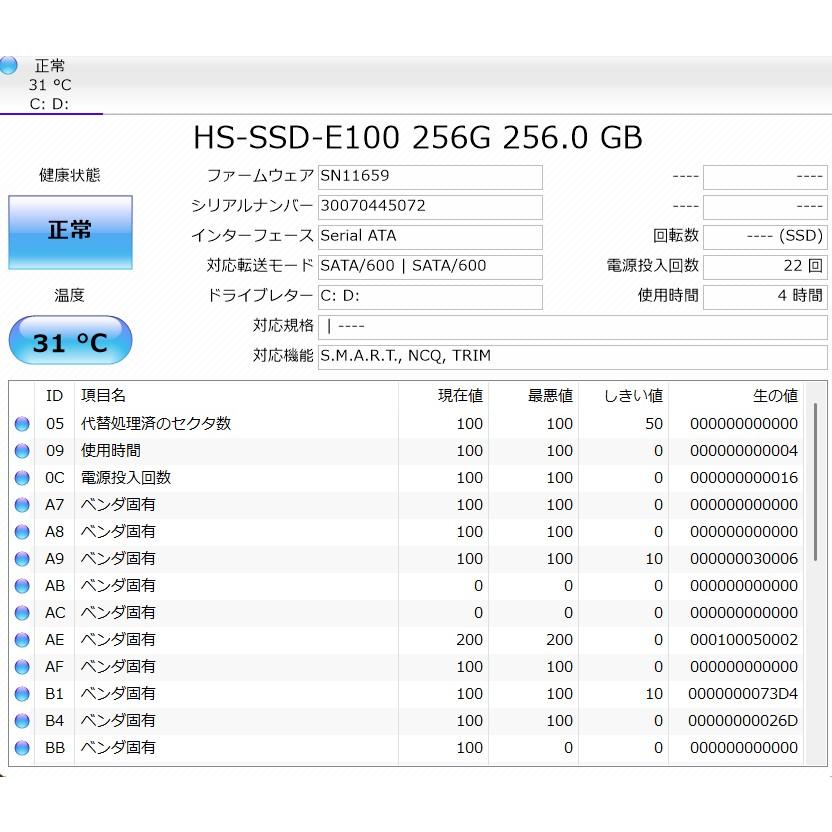Click the status icon of row A9
832x832 pixels.
(22, 559)
